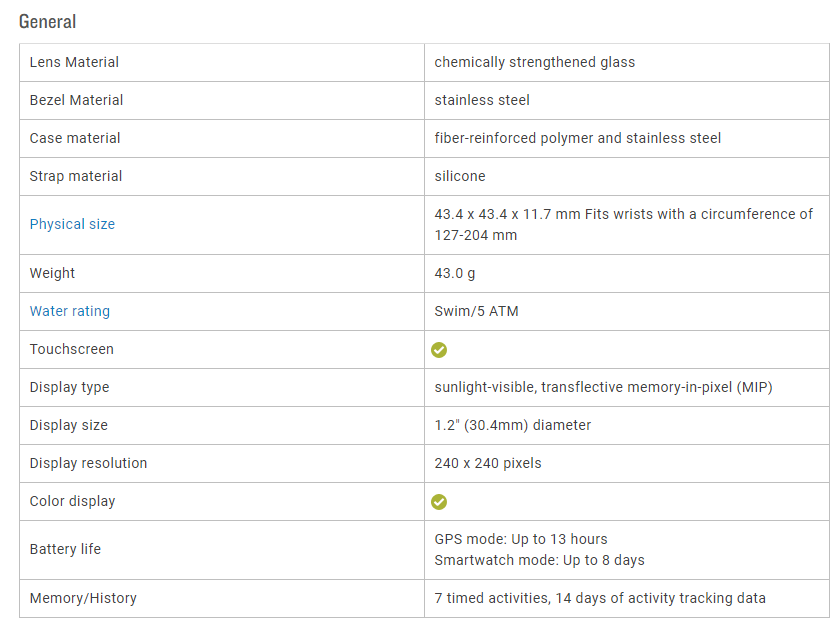Select the Weight label cell

[52, 273]
